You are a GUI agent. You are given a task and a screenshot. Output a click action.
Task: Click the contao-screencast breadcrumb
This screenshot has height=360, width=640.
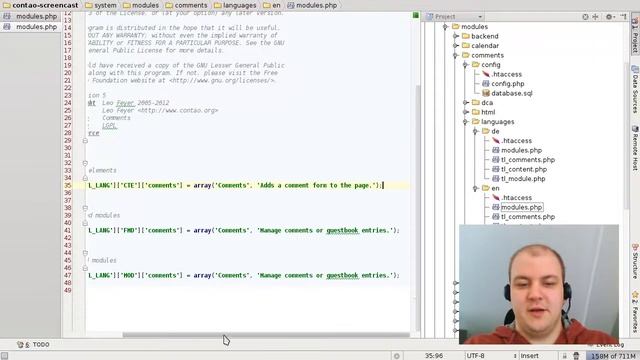[40, 5]
